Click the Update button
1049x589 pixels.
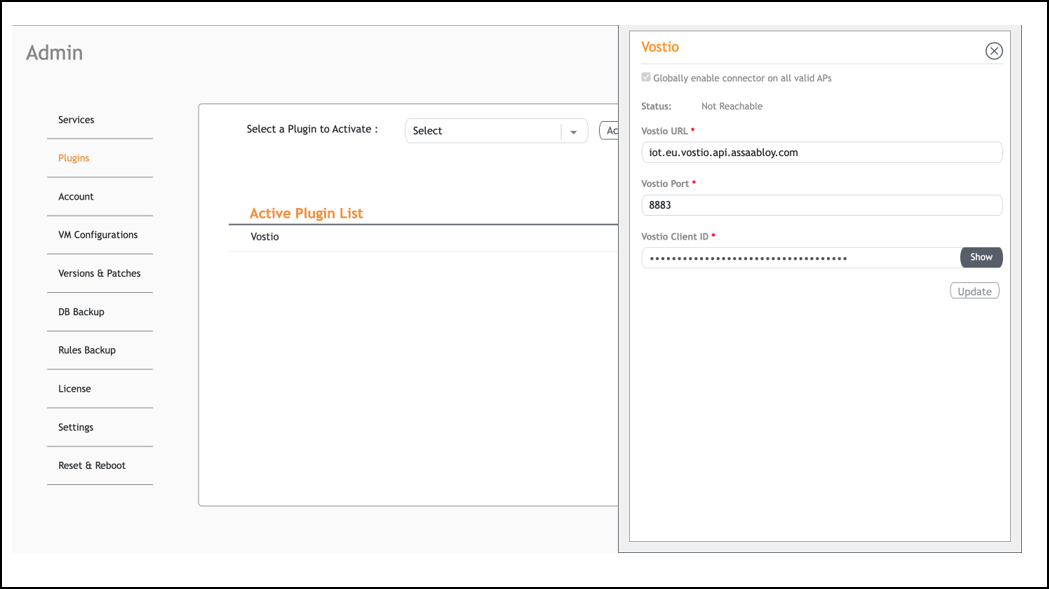coord(974,291)
